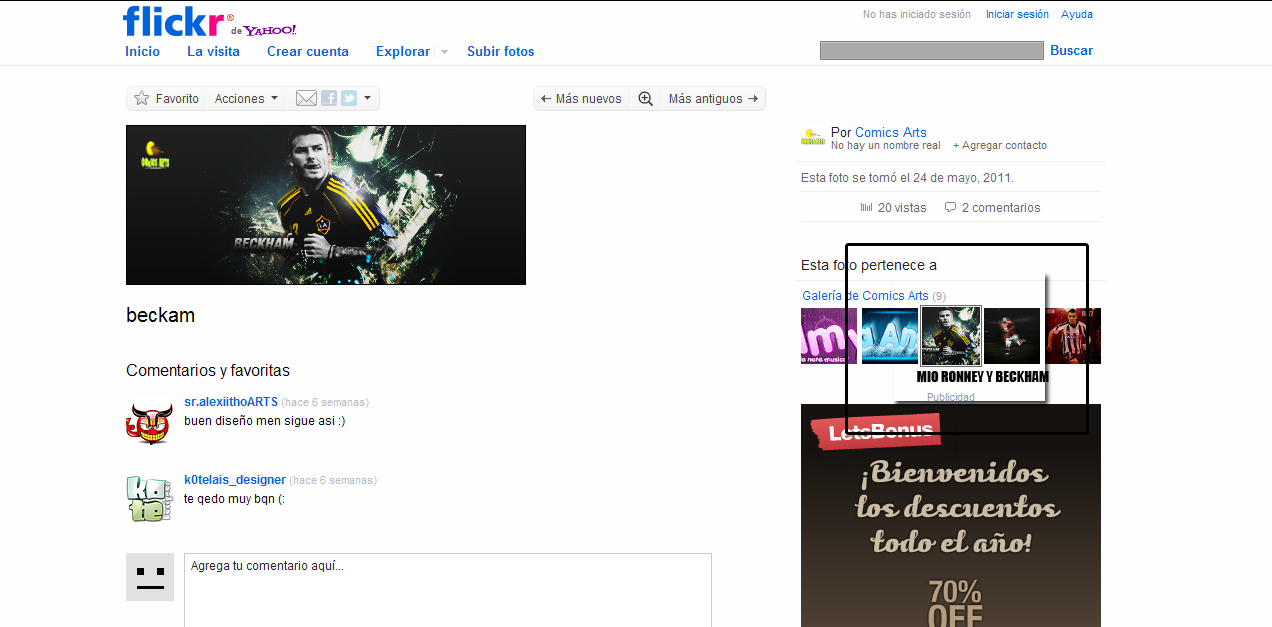
Task: Share photo on Twitter icon
Action: (349, 98)
